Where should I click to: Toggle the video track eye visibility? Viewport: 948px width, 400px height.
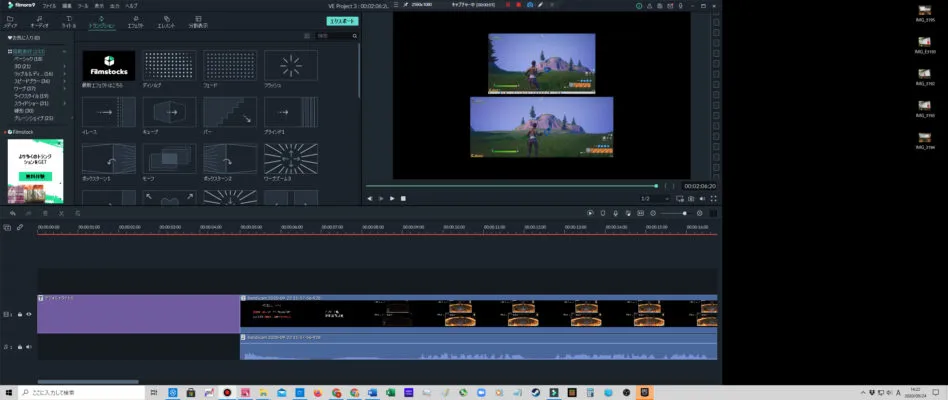pos(28,314)
